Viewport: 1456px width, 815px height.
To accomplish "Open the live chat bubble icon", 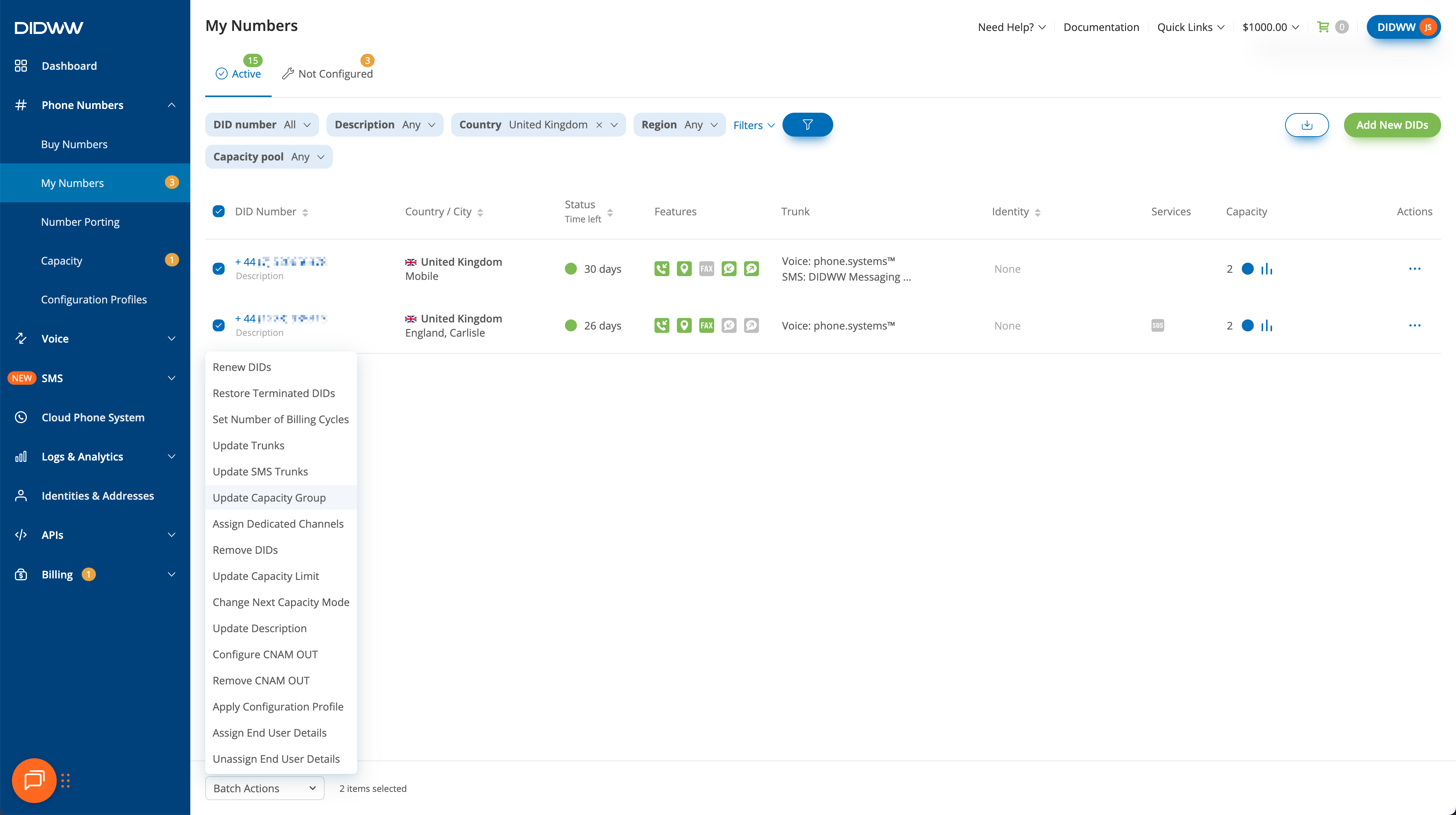I will point(34,780).
